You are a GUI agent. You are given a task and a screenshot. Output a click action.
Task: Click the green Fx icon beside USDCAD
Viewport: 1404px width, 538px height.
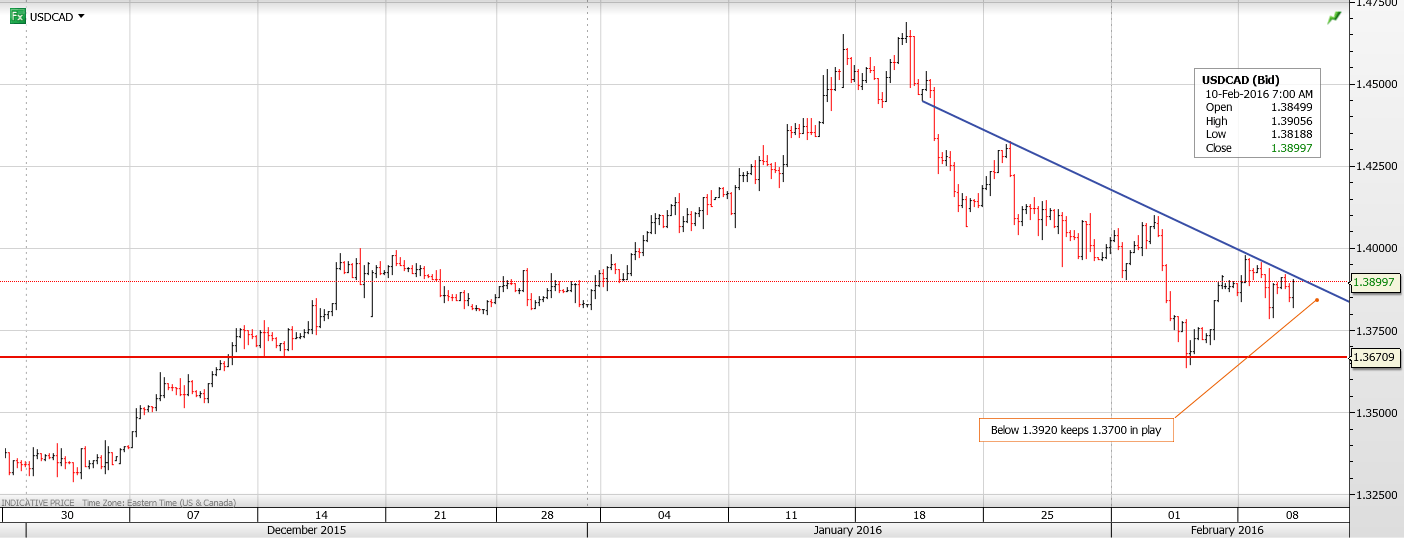(17, 16)
